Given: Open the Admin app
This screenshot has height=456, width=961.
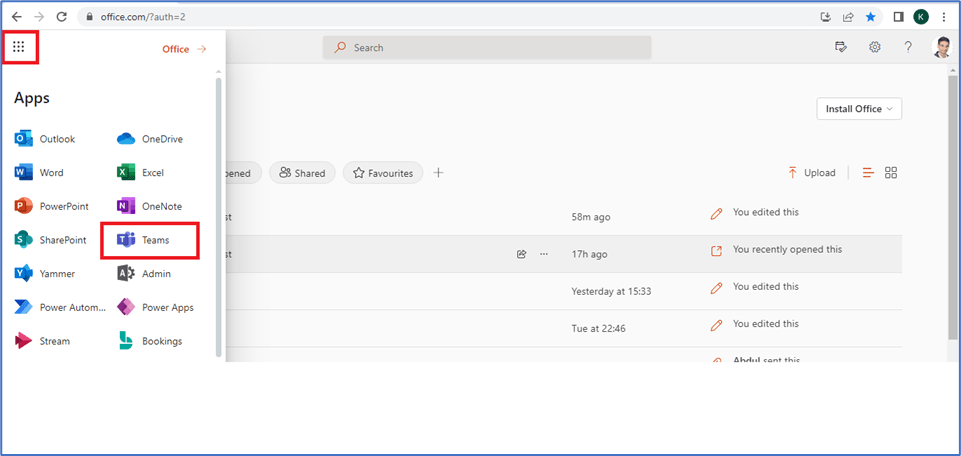Looking at the screenshot, I should coord(144,274).
